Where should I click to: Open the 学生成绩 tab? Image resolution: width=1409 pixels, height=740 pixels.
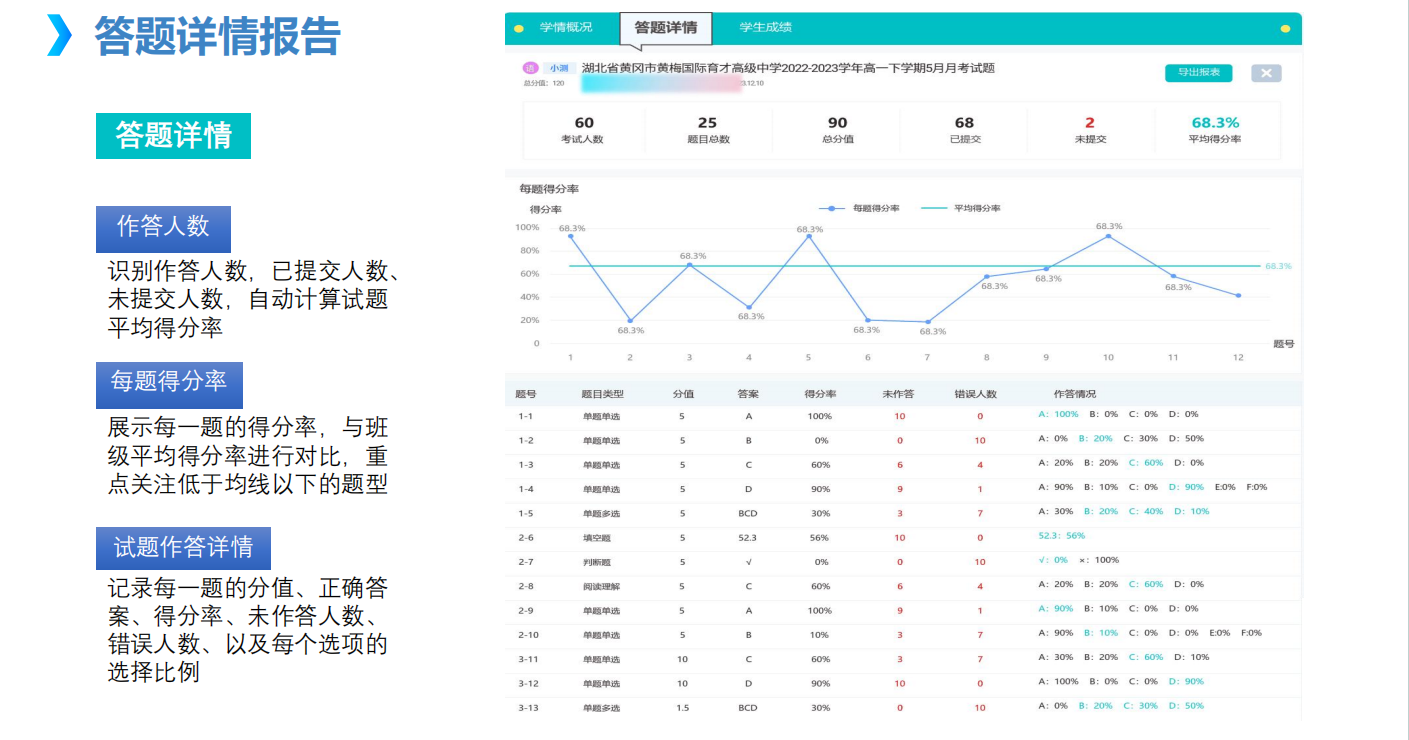(x=765, y=27)
